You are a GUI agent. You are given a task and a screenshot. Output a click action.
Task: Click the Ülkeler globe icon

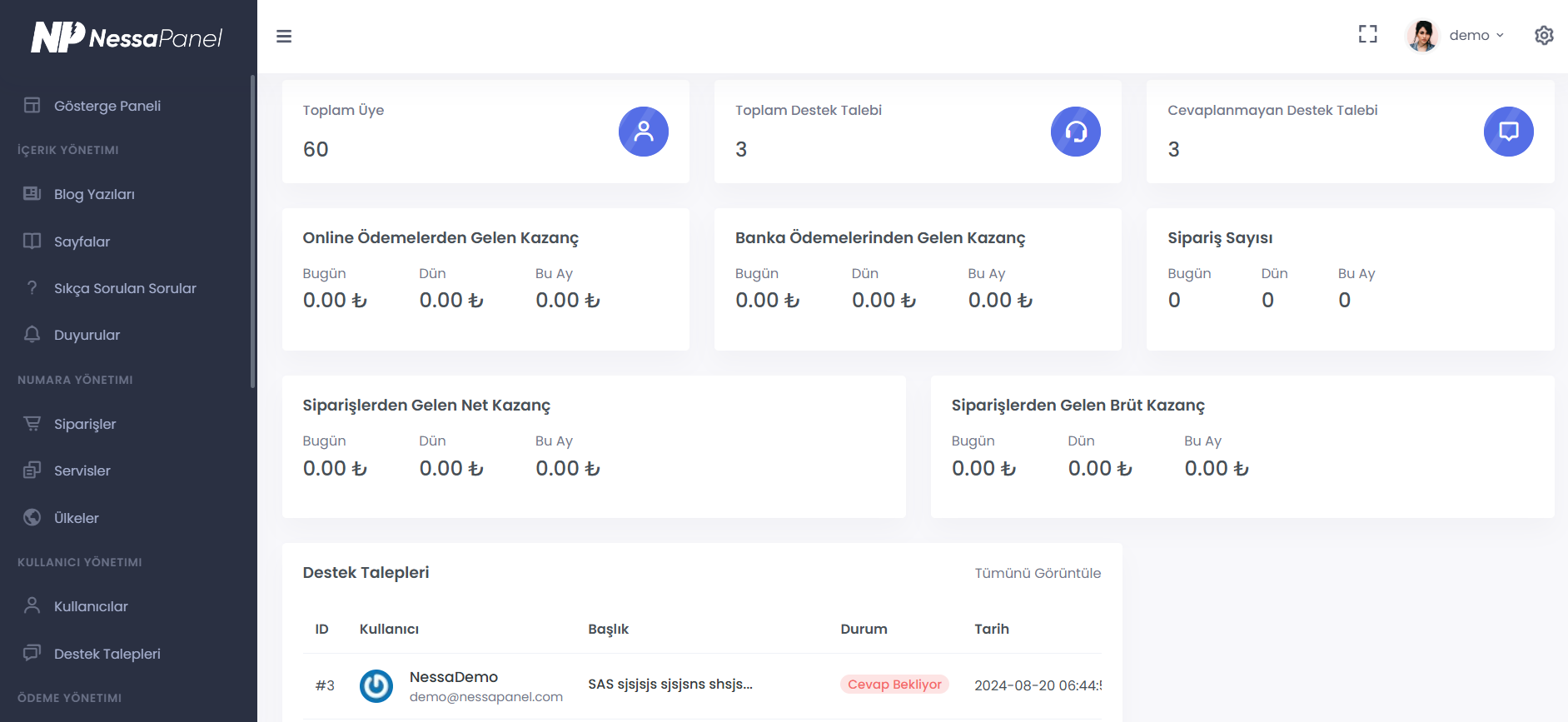[32, 517]
